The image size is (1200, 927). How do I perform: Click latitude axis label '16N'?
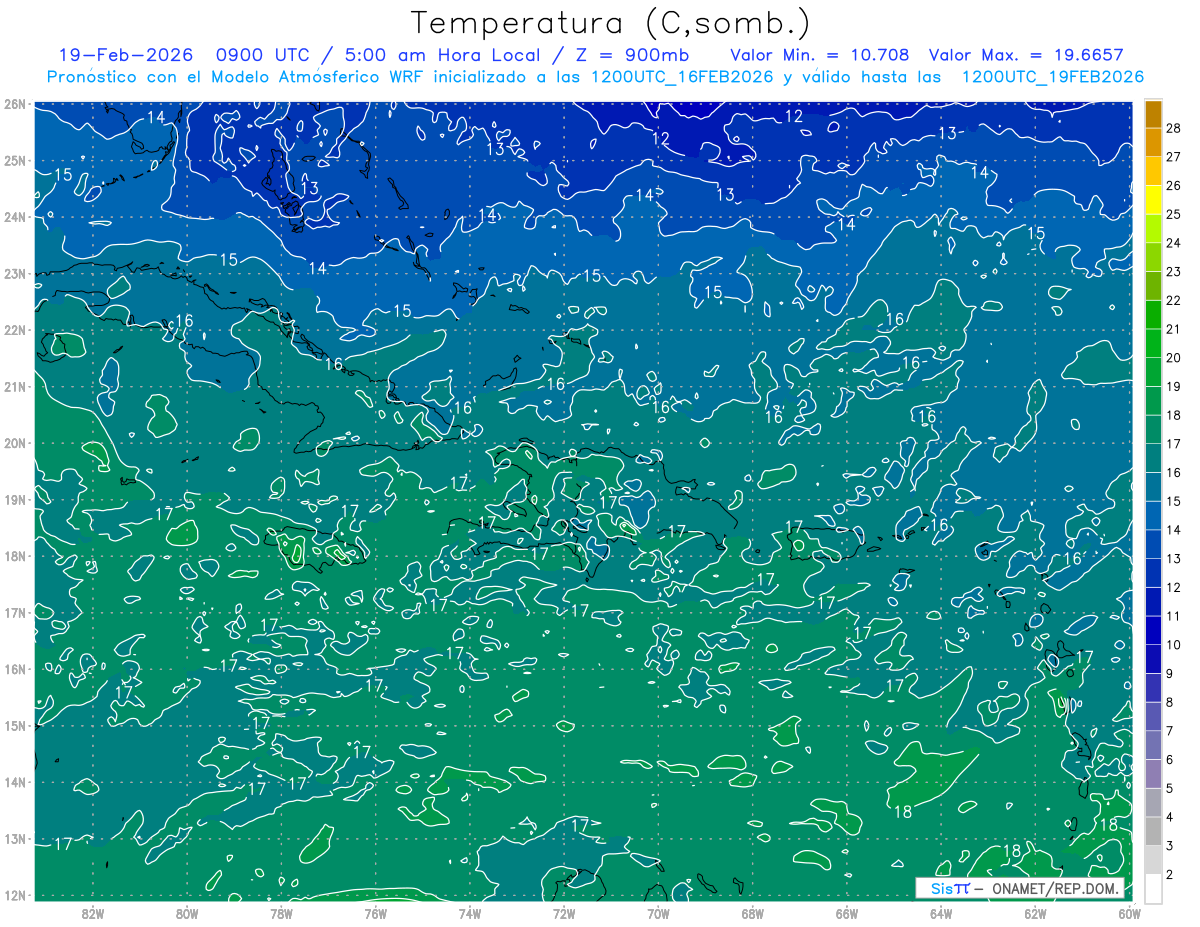click(14, 669)
